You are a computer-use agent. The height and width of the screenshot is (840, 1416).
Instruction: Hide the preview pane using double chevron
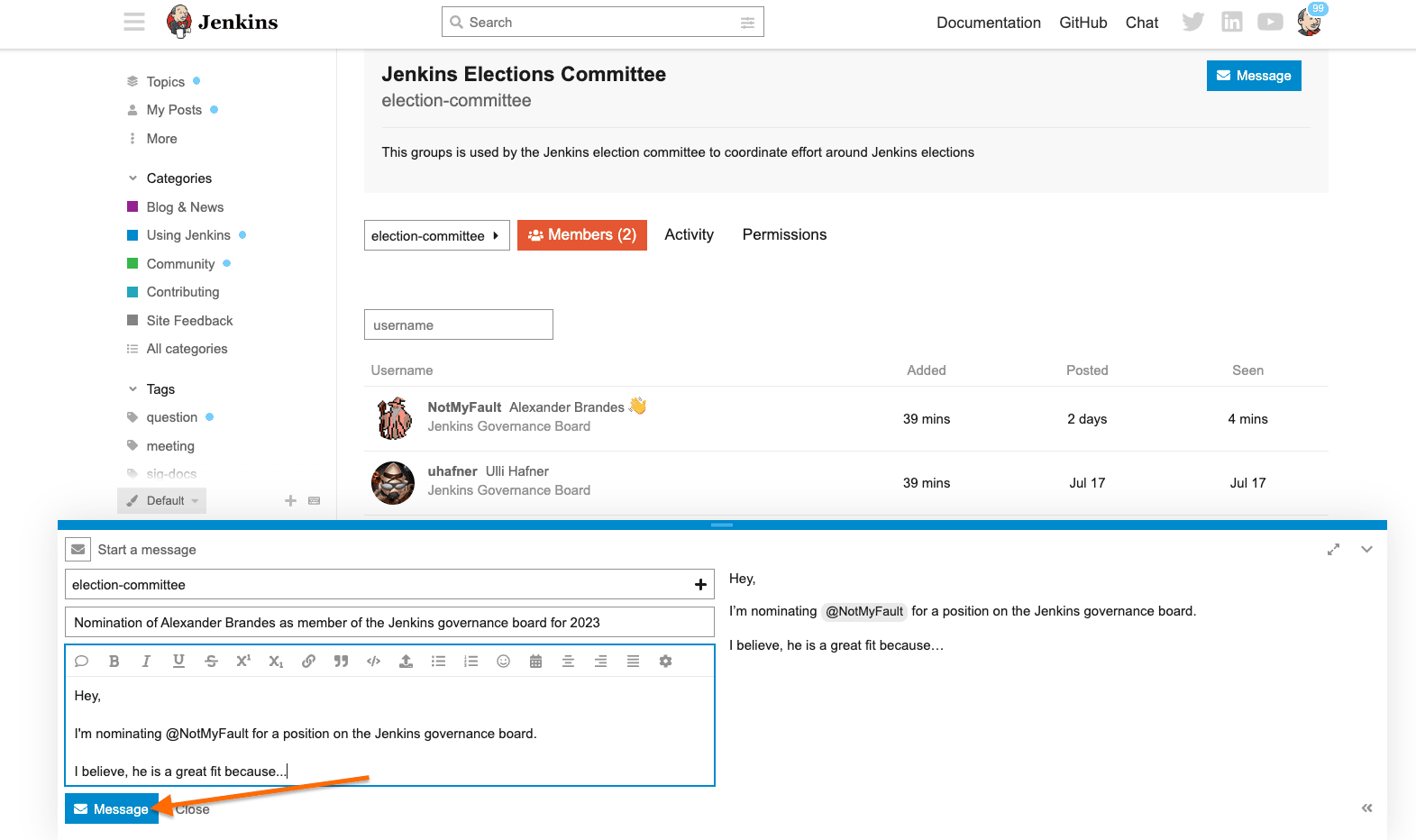click(1366, 808)
